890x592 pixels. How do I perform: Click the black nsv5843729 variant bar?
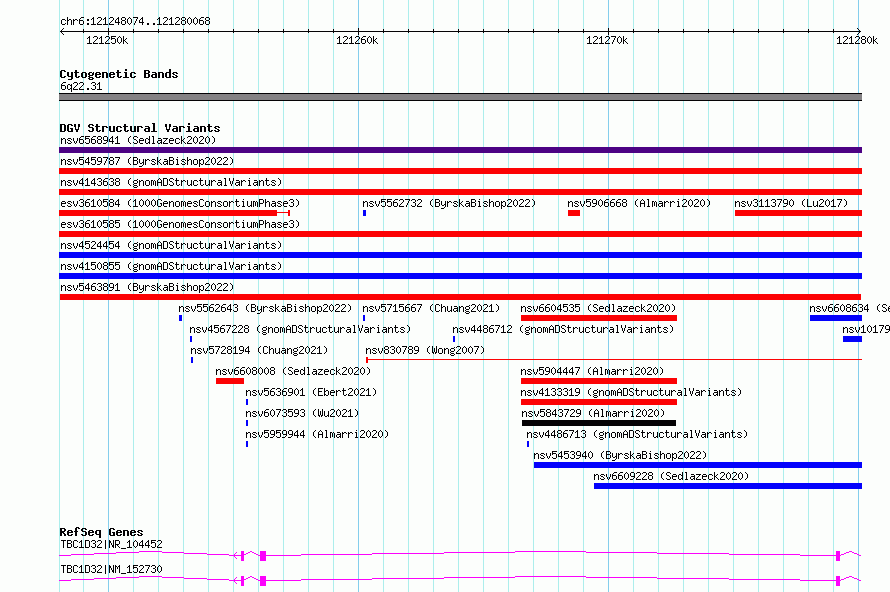click(599, 423)
